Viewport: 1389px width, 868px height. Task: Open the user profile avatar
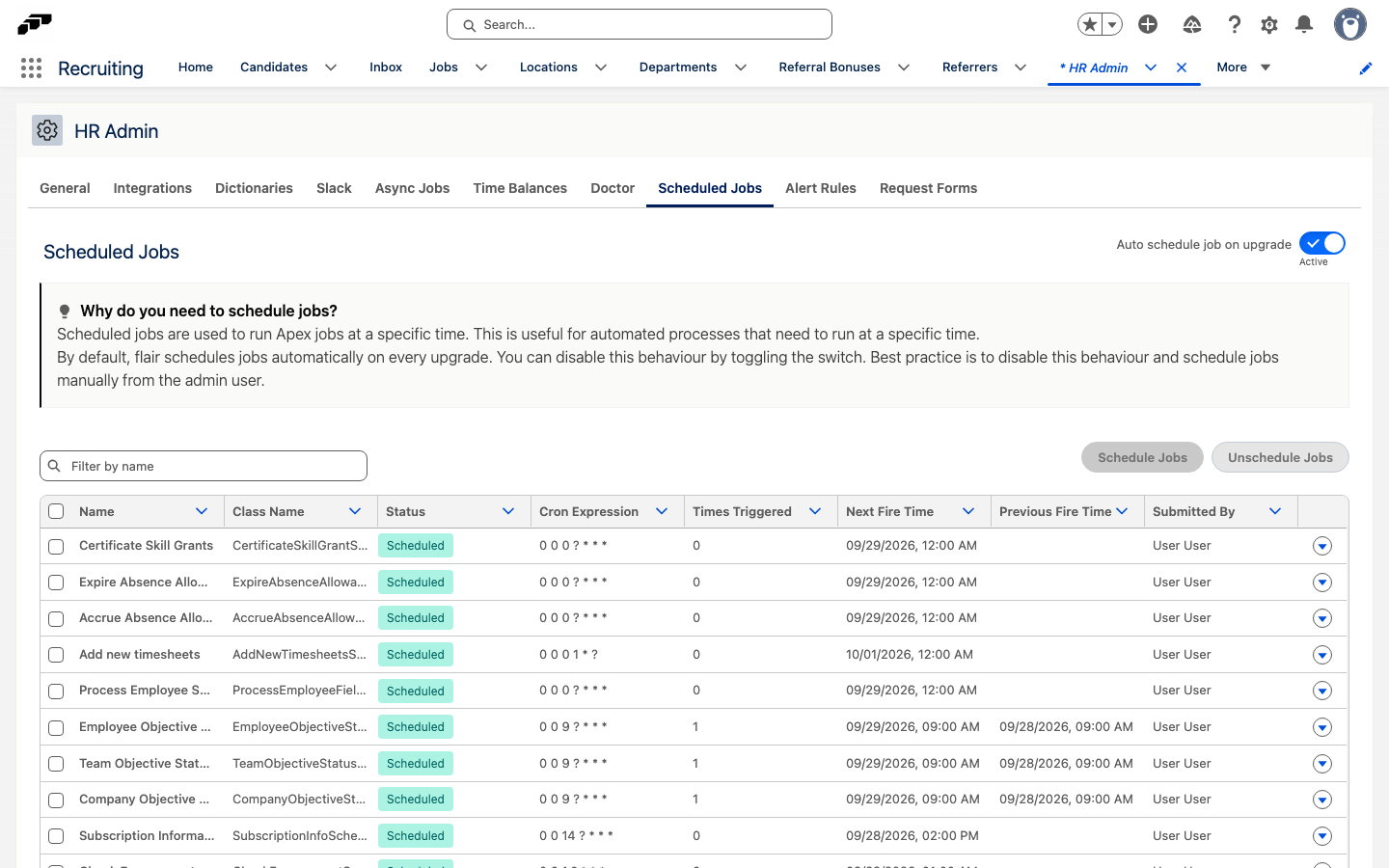[1350, 24]
